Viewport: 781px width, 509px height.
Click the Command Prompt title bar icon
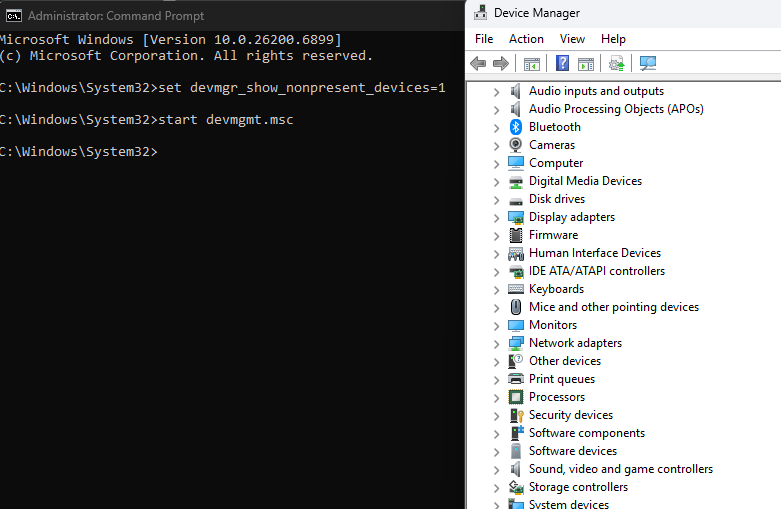click(13, 15)
